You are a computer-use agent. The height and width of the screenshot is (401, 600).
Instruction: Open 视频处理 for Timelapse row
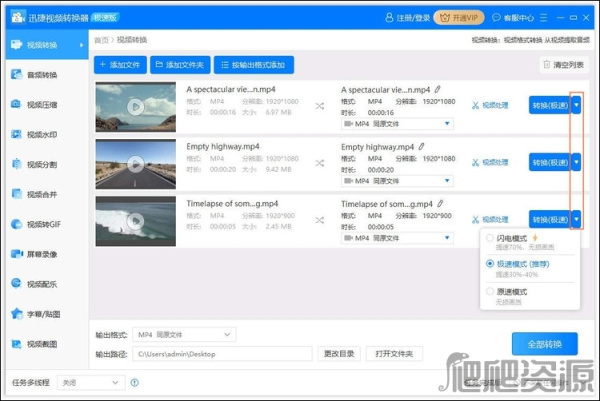pyautogui.click(x=490, y=219)
